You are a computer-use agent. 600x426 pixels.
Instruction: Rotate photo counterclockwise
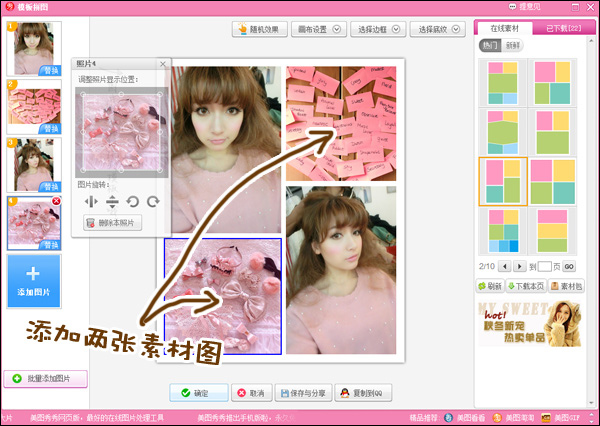[133, 201]
